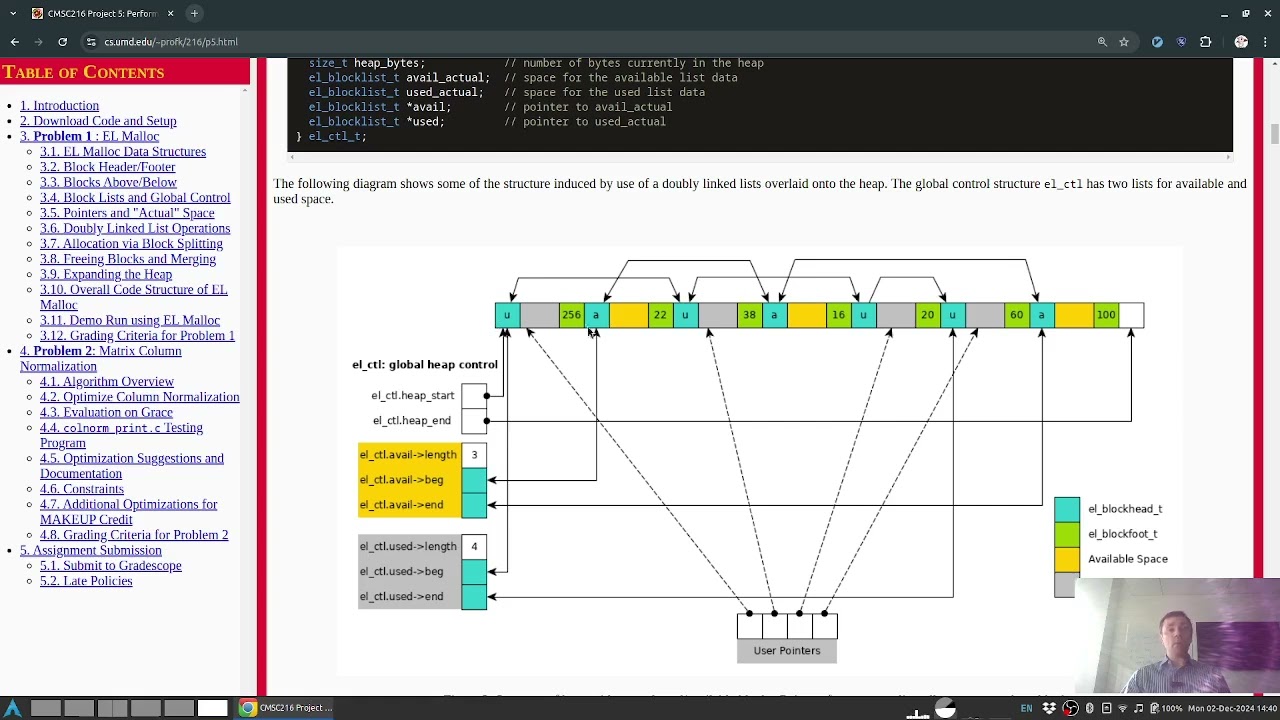Open the Dropbox tray icon
1280x720 pixels.
pos(1049,708)
